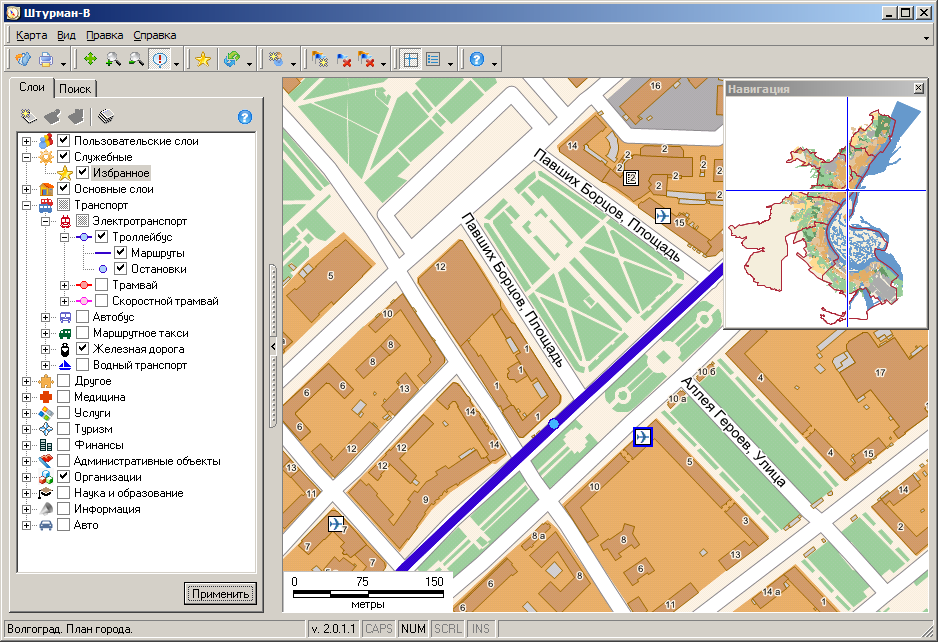Click the stacked layers icon in panel
Screen dimensions: 938x642
click(105, 116)
